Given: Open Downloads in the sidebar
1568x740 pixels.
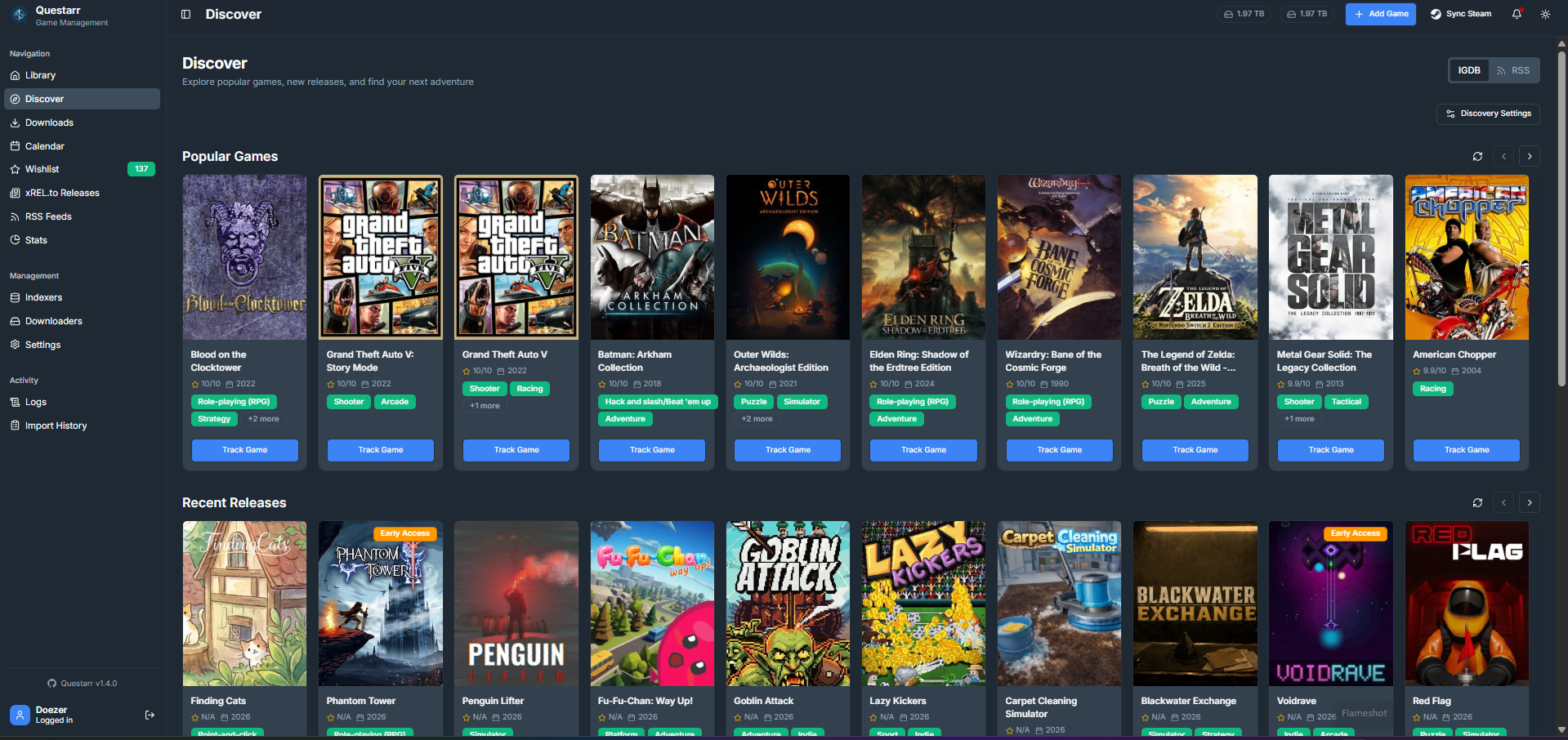Looking at the screenshot, I should click(x=82, y=123).
